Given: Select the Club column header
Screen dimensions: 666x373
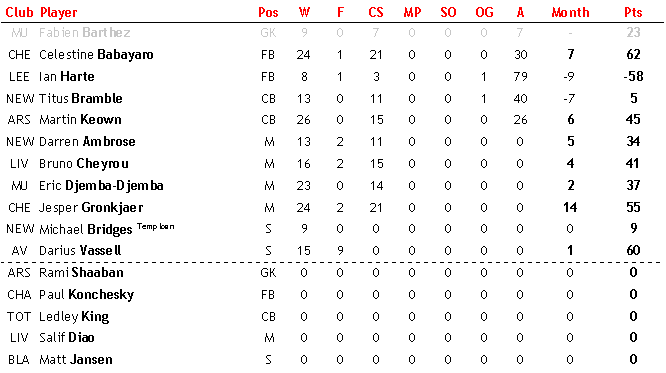Looking at the screenshot, I should tap(19, 12).
